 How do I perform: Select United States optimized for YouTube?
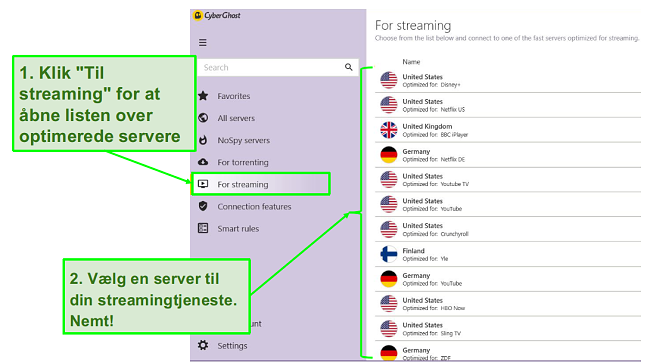point(508,204)
